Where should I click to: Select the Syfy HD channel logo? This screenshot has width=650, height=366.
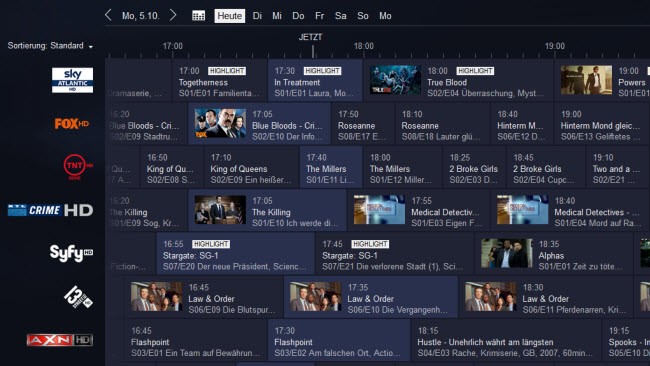click(x=71, y=253)
